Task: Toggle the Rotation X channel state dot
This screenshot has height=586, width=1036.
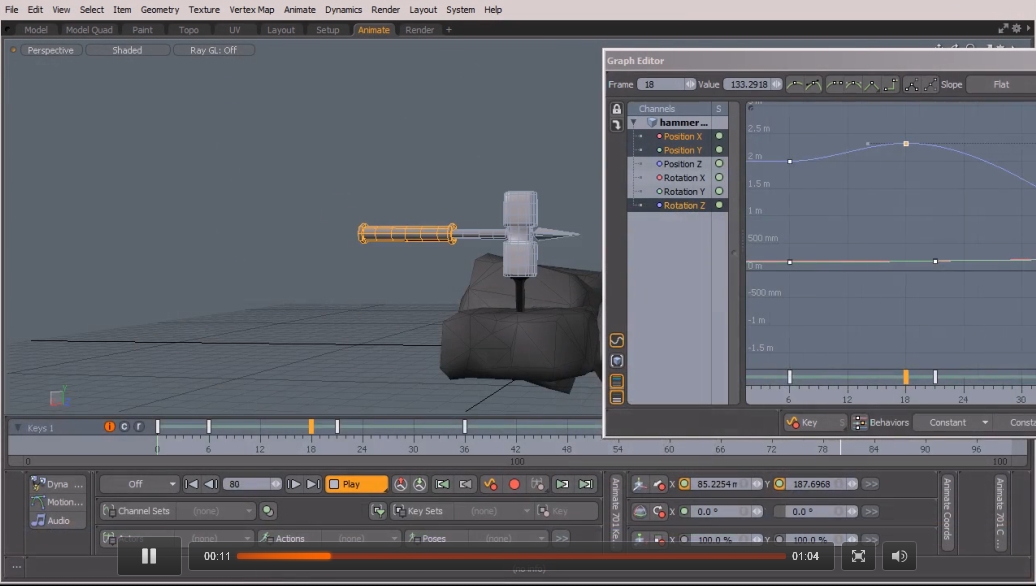Action: 719,178
